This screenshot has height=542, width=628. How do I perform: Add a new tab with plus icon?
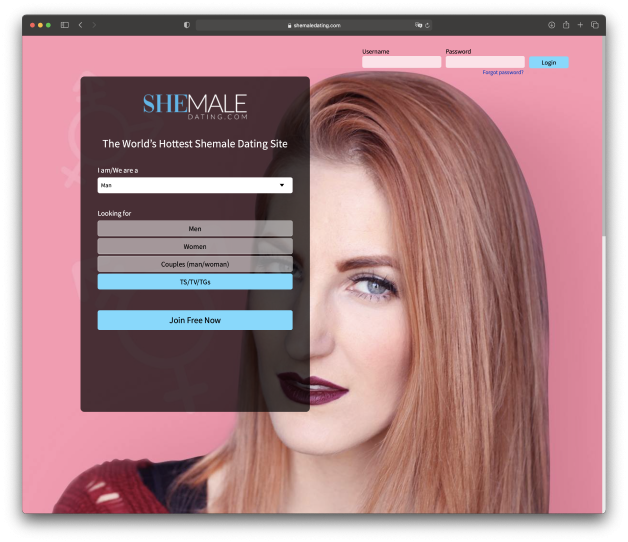[x=580, y=25]
